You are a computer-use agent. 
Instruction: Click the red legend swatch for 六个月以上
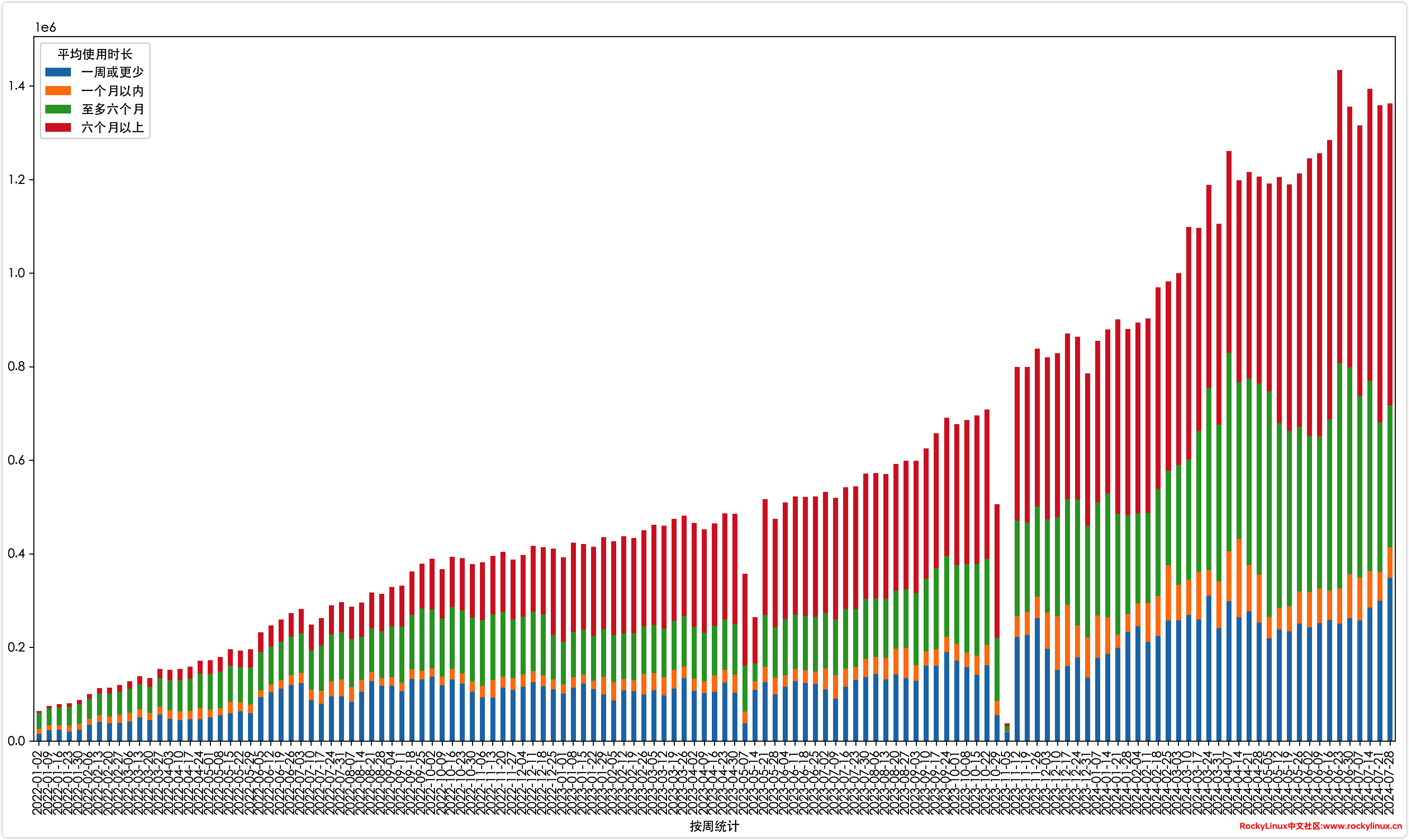[58, 127]
